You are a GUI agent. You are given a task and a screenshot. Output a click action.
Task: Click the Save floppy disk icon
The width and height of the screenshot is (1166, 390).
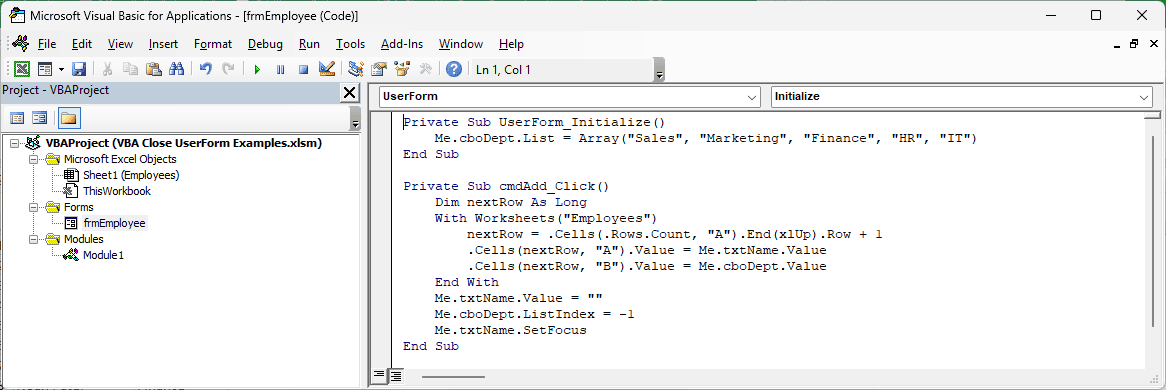[x=79, y=69]
